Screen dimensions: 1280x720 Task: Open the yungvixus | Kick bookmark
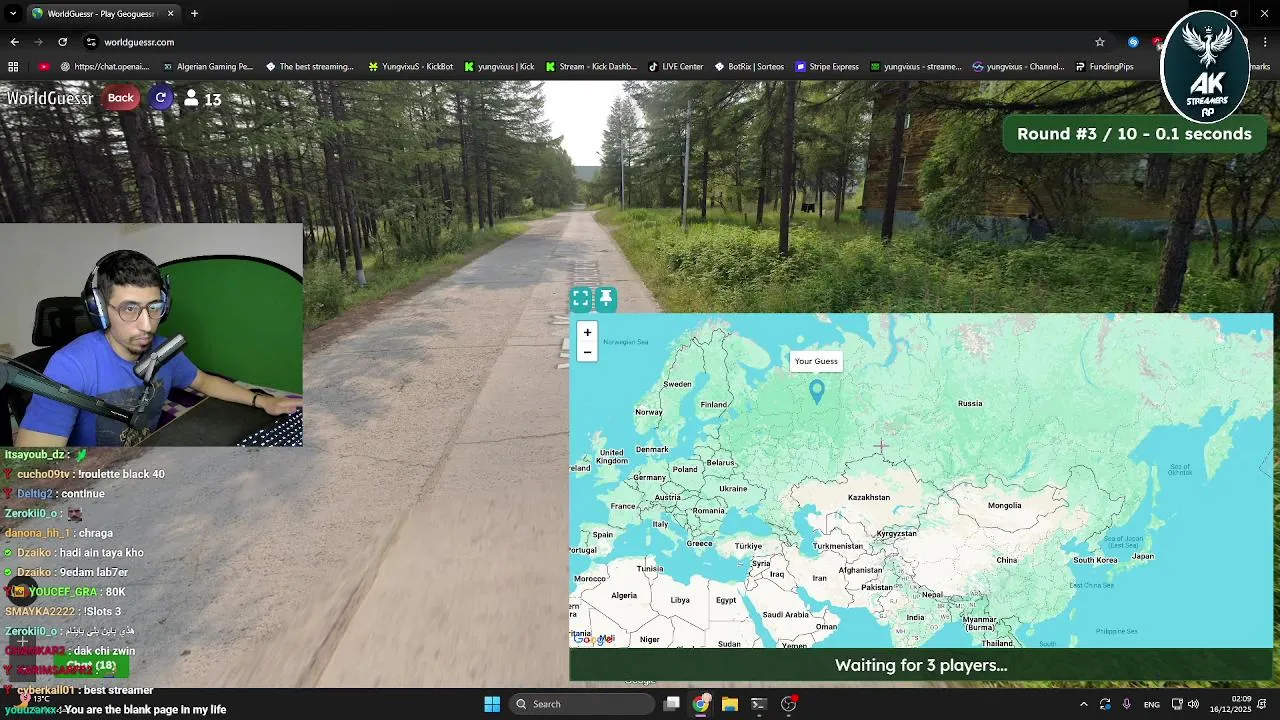[x=499, y=67]
